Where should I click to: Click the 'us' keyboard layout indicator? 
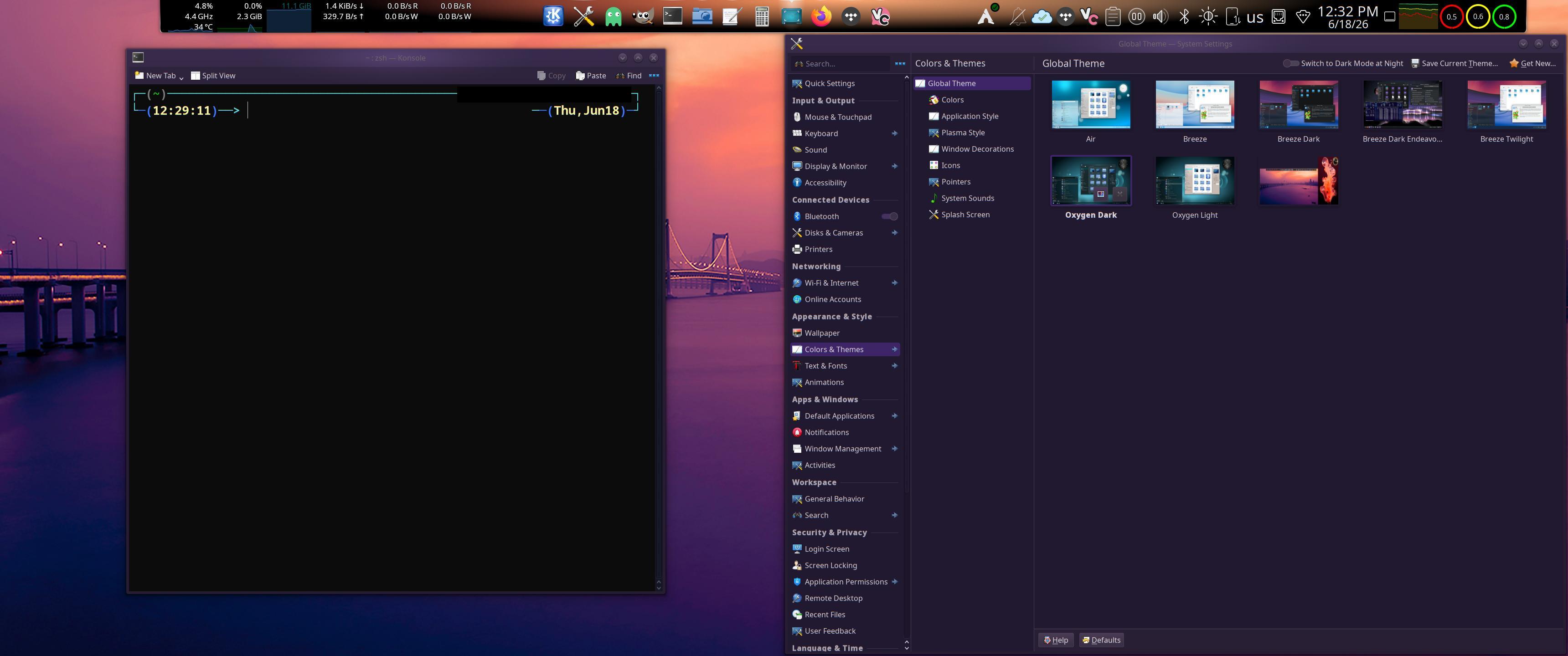coord(1255,17)
